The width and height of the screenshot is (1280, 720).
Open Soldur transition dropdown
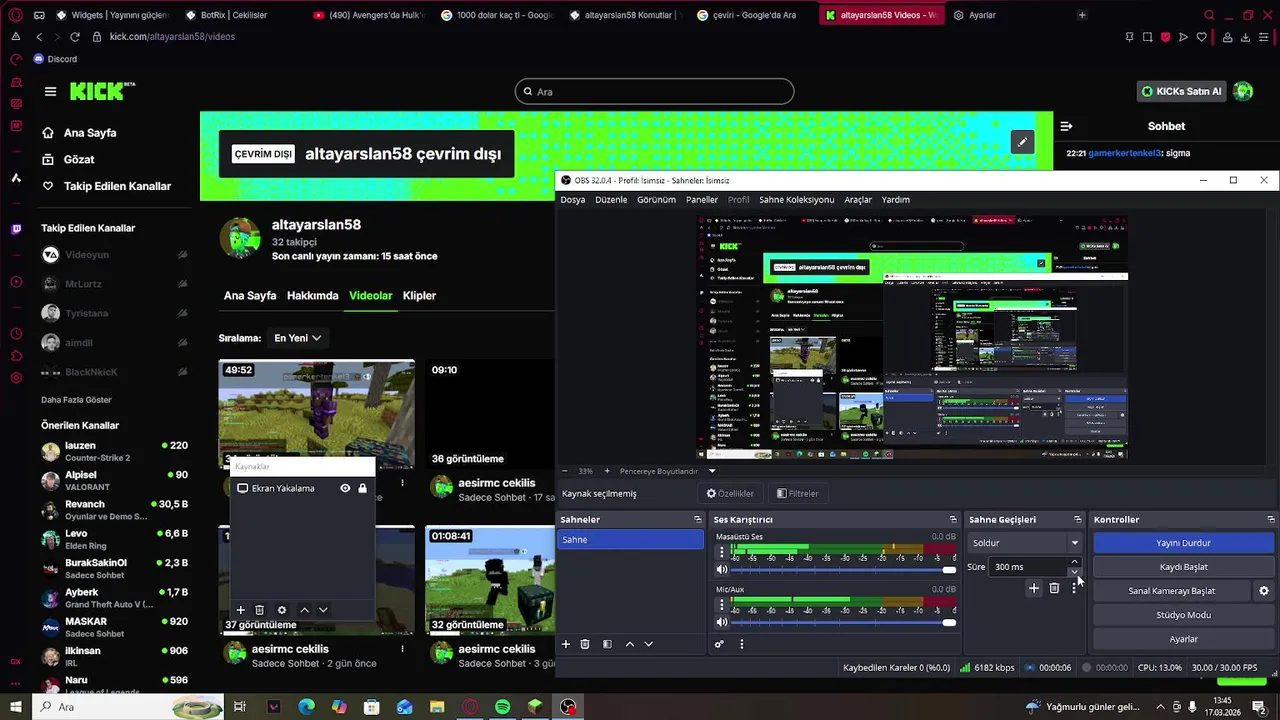point(1026,543)
